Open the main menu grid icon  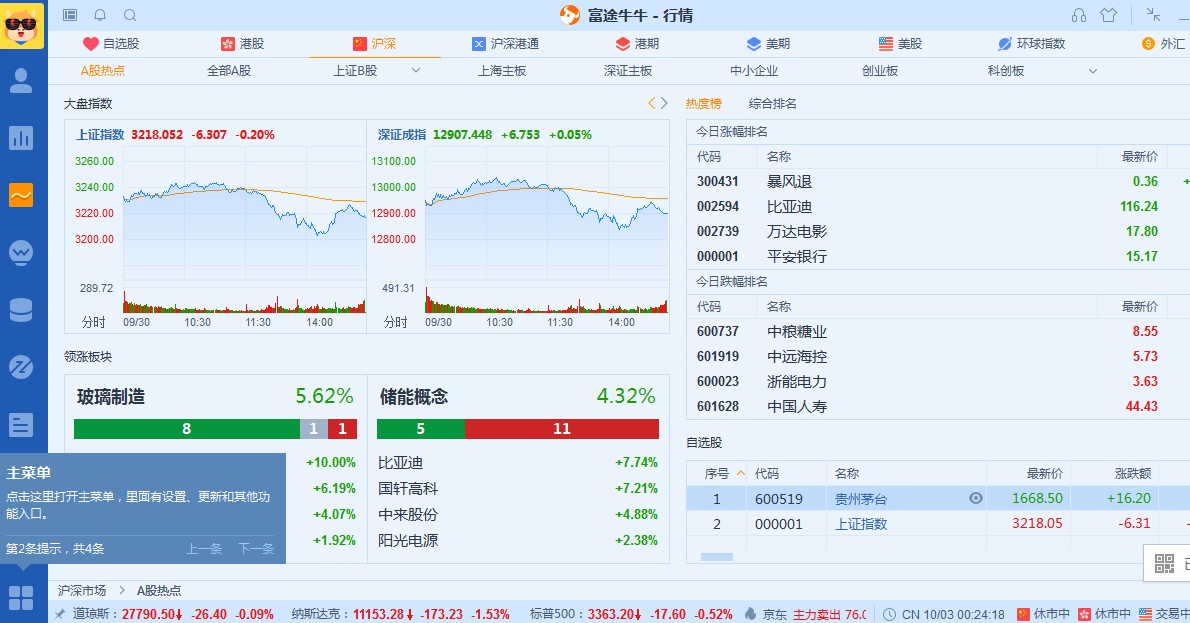click(21, 598)
